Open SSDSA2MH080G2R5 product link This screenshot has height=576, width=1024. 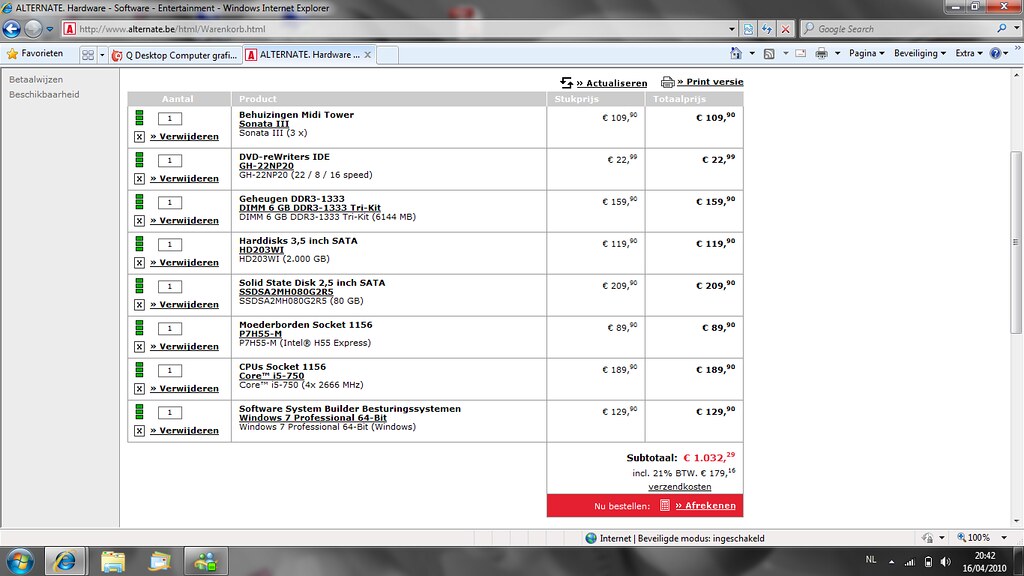(286, 292)
